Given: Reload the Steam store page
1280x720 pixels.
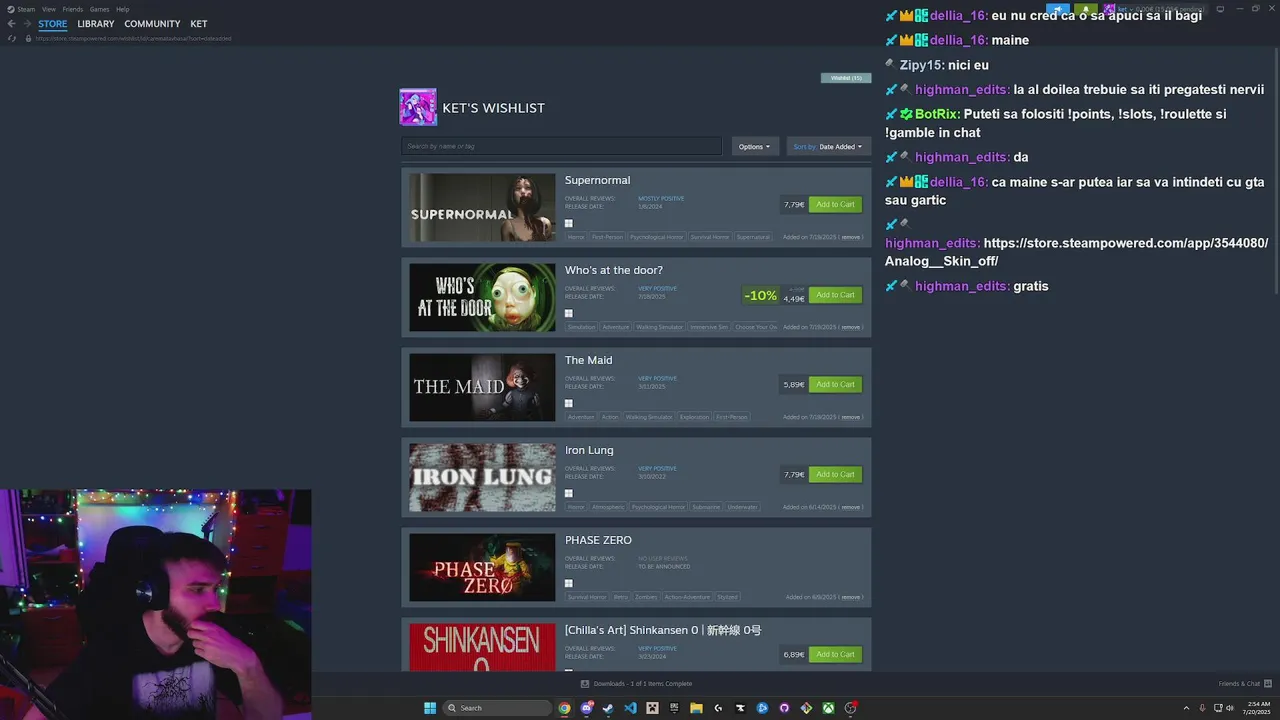Looking at the screenshot, I should pyautogui.click(x=12, y=38).
